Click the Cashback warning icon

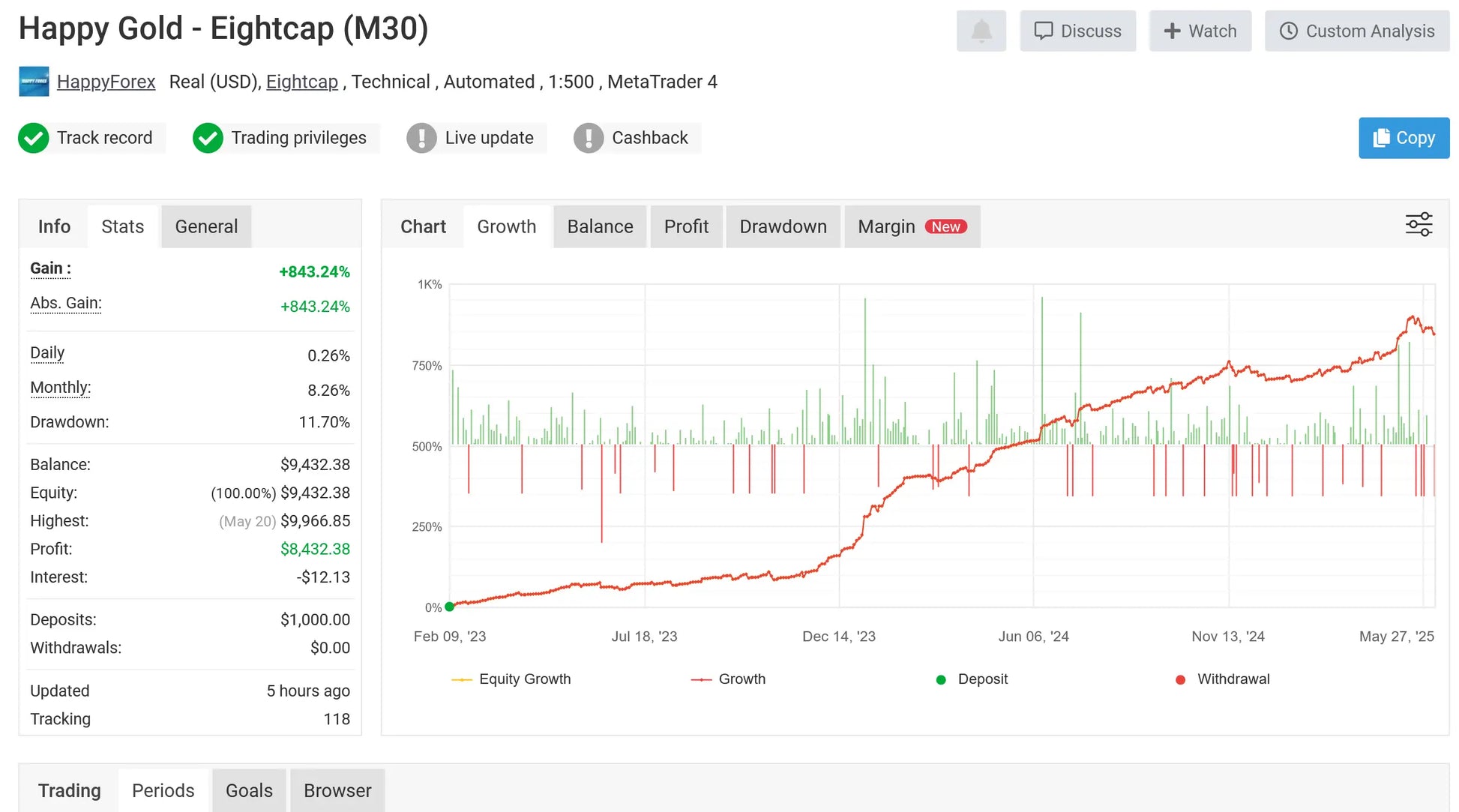[x=589, y=138]
